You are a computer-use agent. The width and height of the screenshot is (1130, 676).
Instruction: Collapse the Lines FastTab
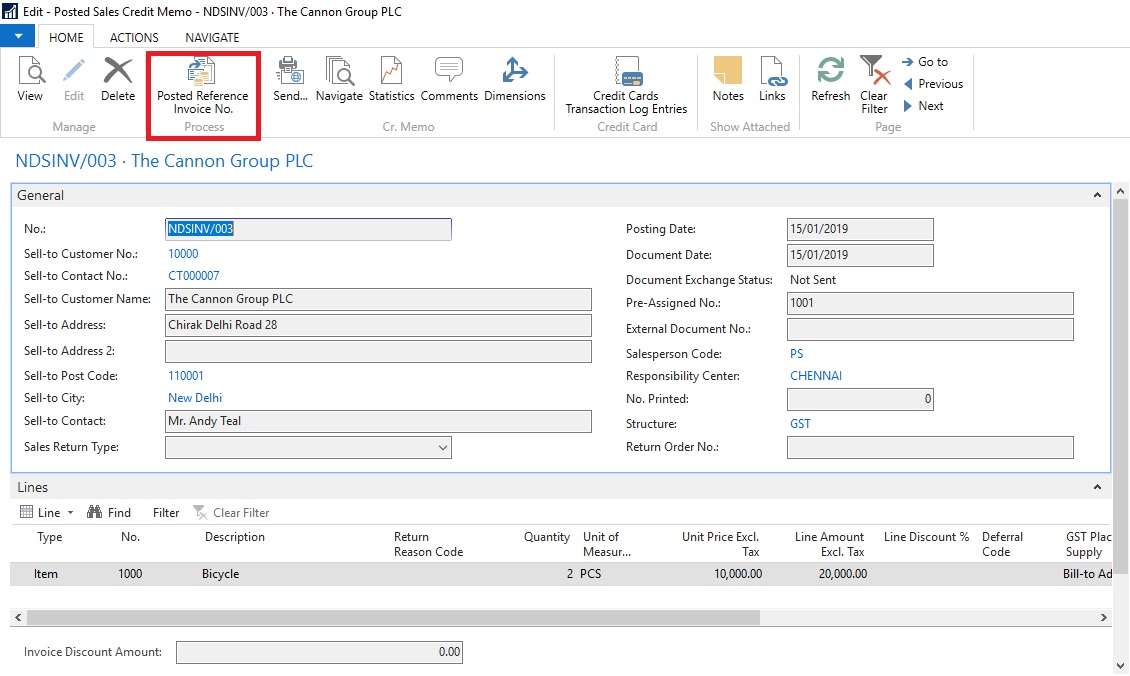[1097, 487]
